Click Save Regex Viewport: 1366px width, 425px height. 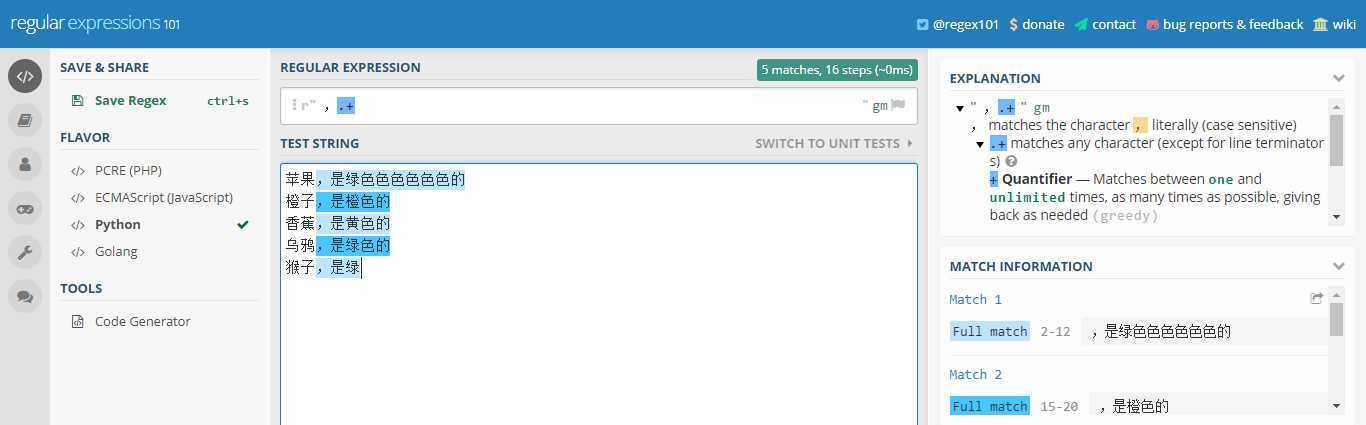pyautogui.click(x=130, y=101)
